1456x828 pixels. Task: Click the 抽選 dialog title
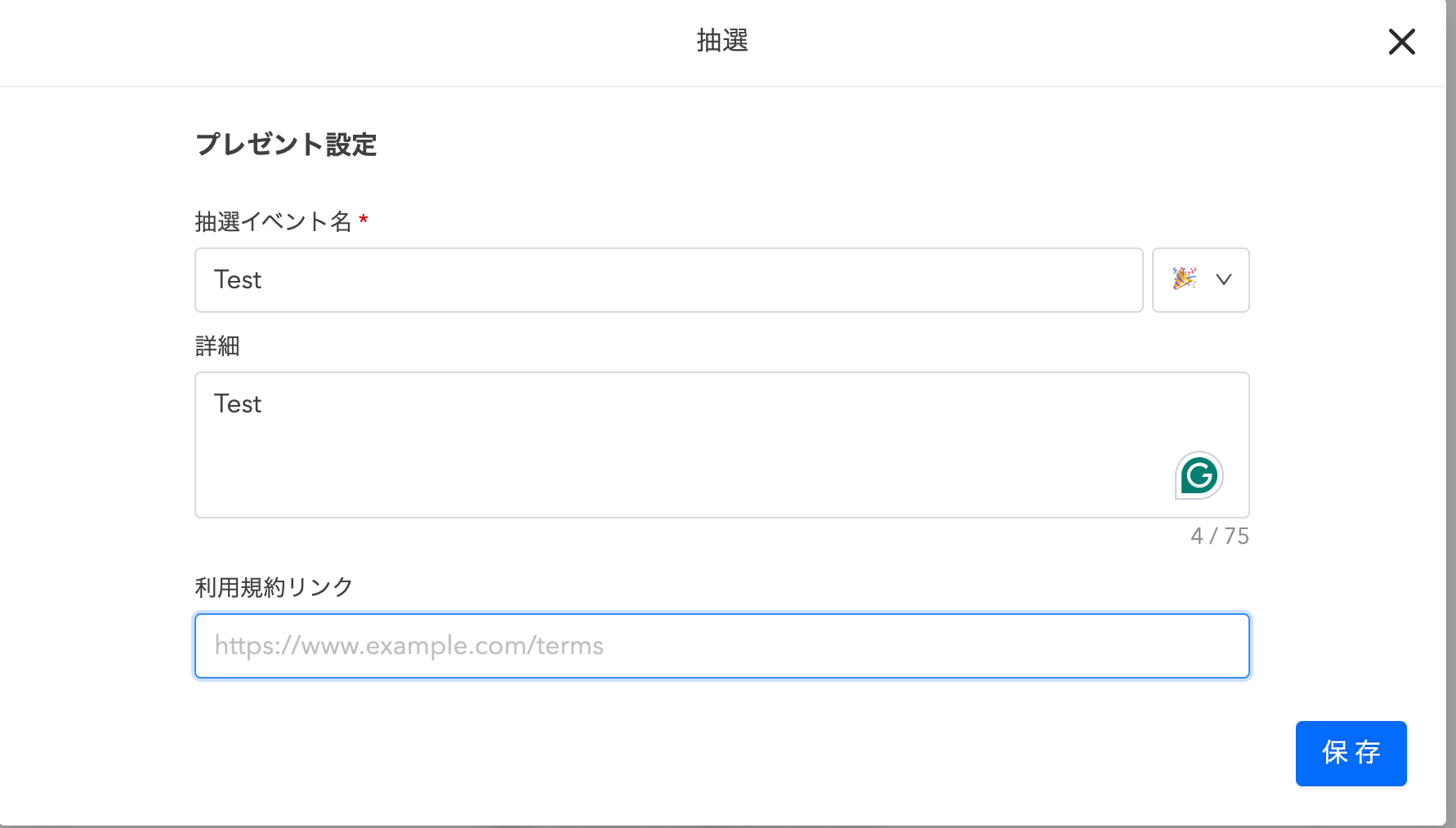pos(722,40)
